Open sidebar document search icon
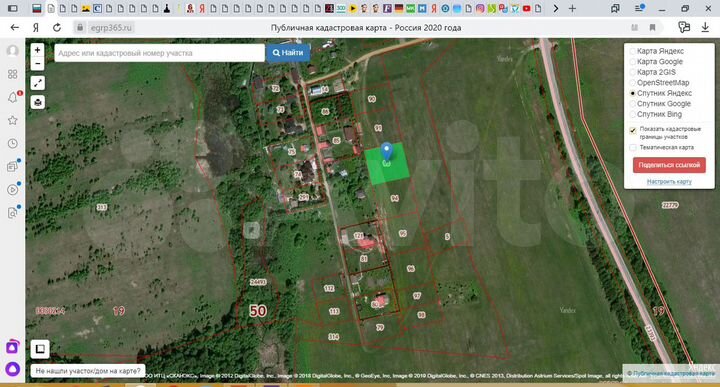This screenshot has height=387, width=720. (x=13, y=213)
